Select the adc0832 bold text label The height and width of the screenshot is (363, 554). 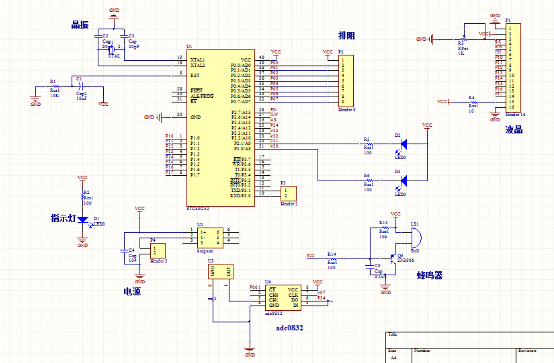(x=289, y=328)
